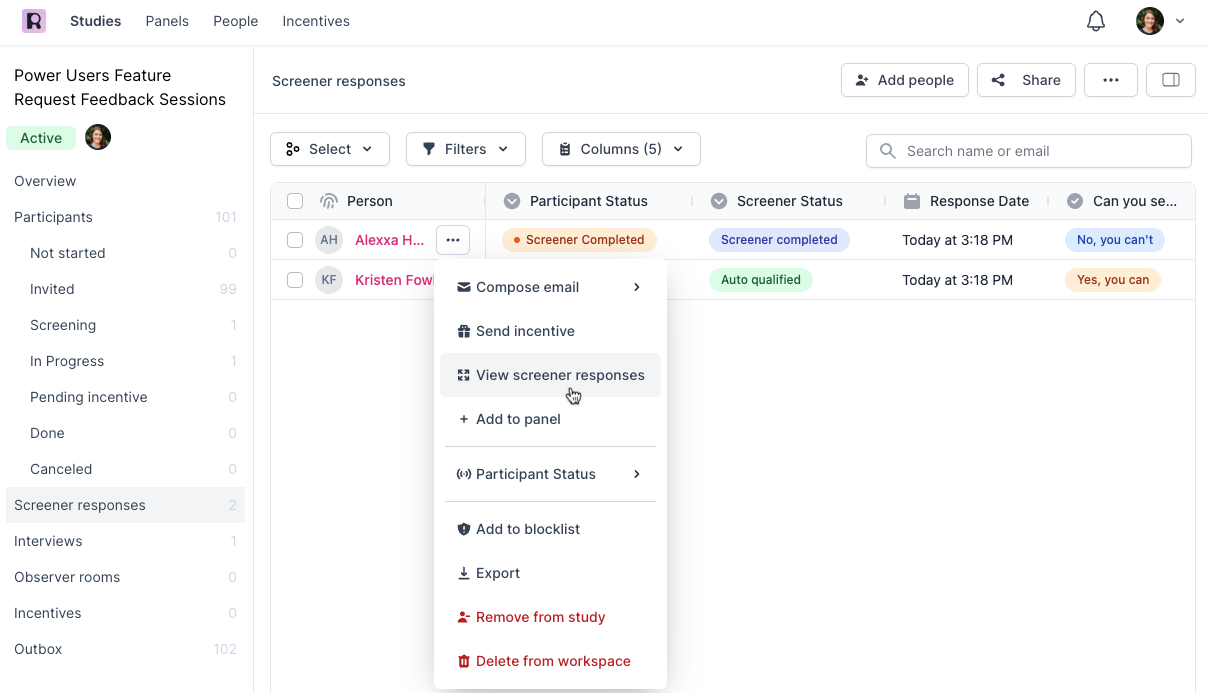The height and width of the screenshot is (693, 1209).
Task: Click the row actions ellipsis for Alexxa
Action: point(453,240)
